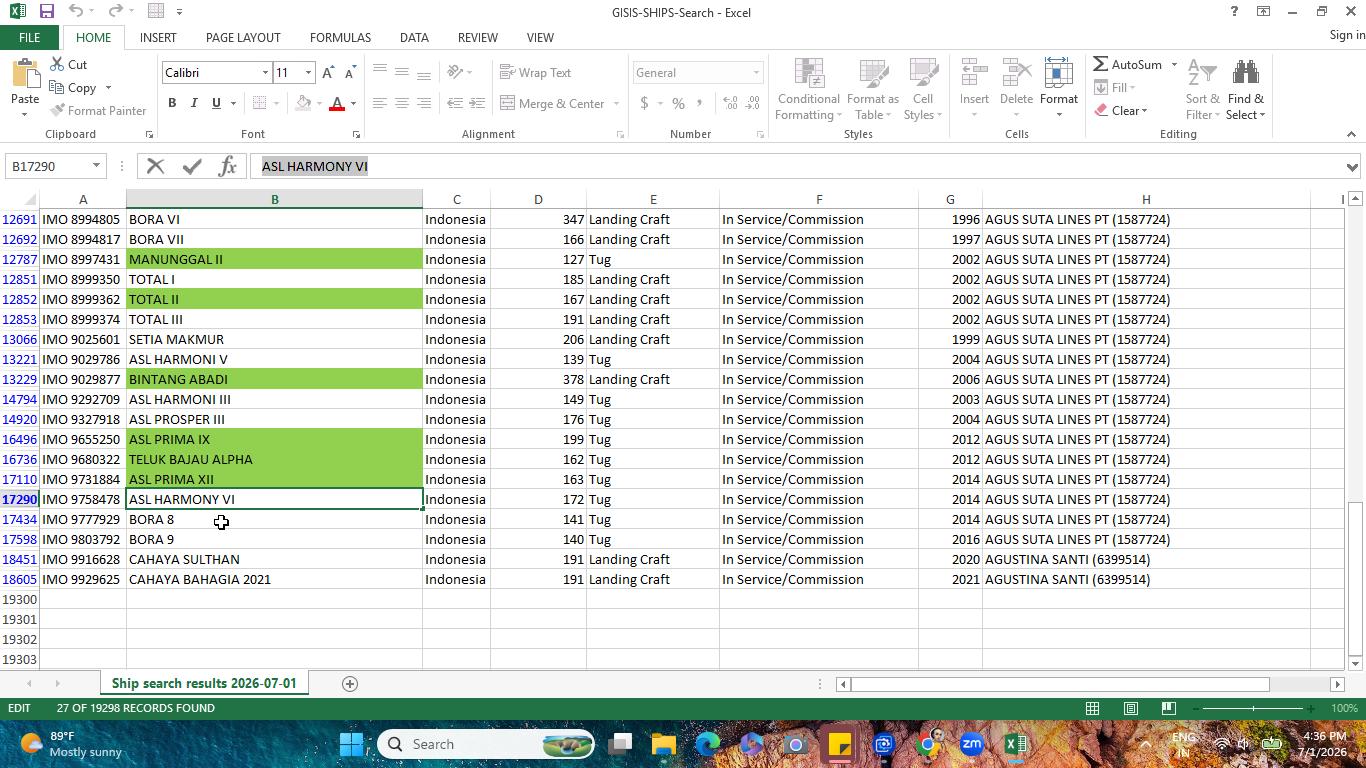Screen dimensions: 1366x768
Task: Click the Sign in link
Action: click(1347, 35)
